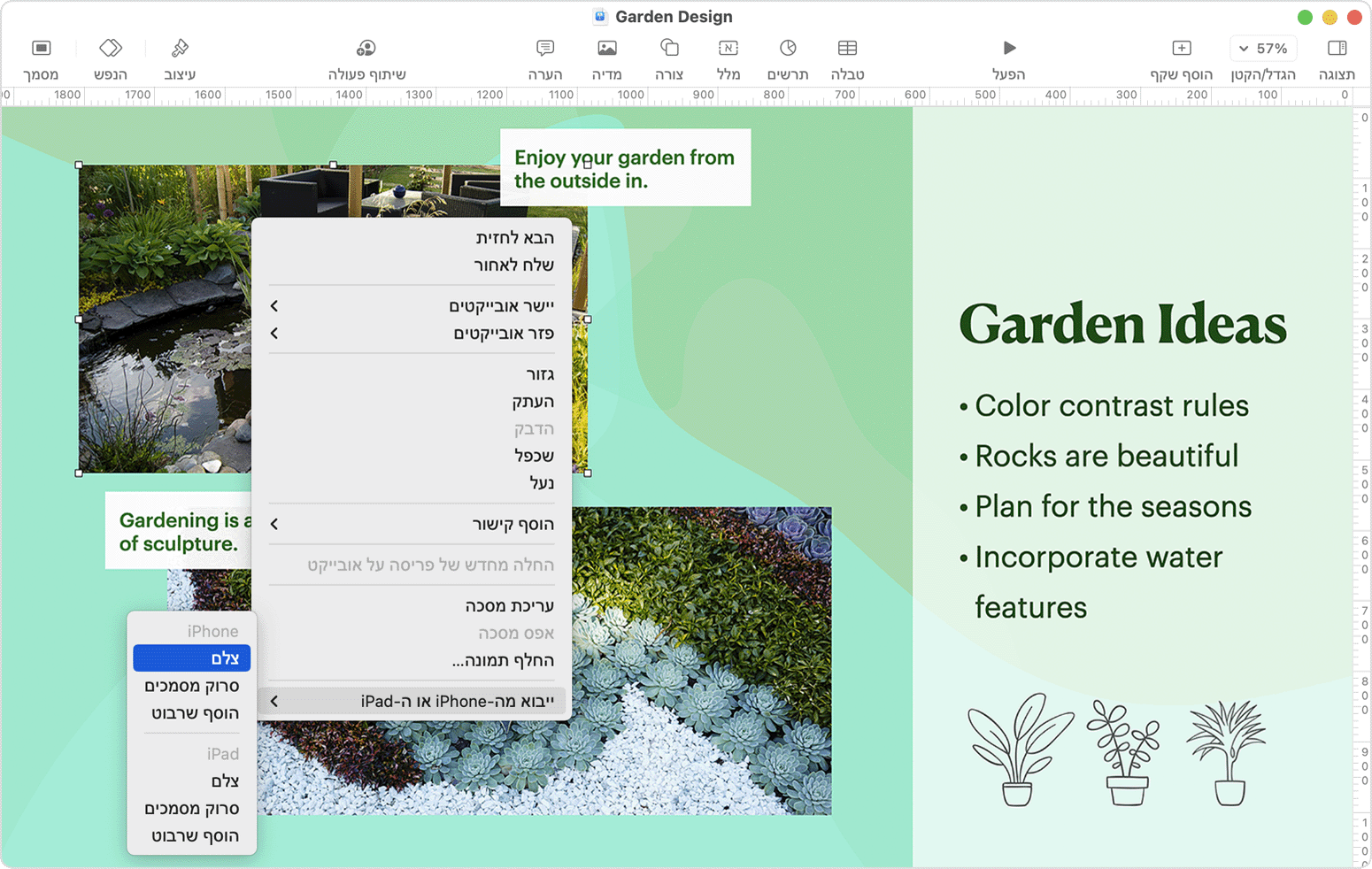Open the media (מדיה) icon
Screen dimensions: 1372x869
pos(607,48)
